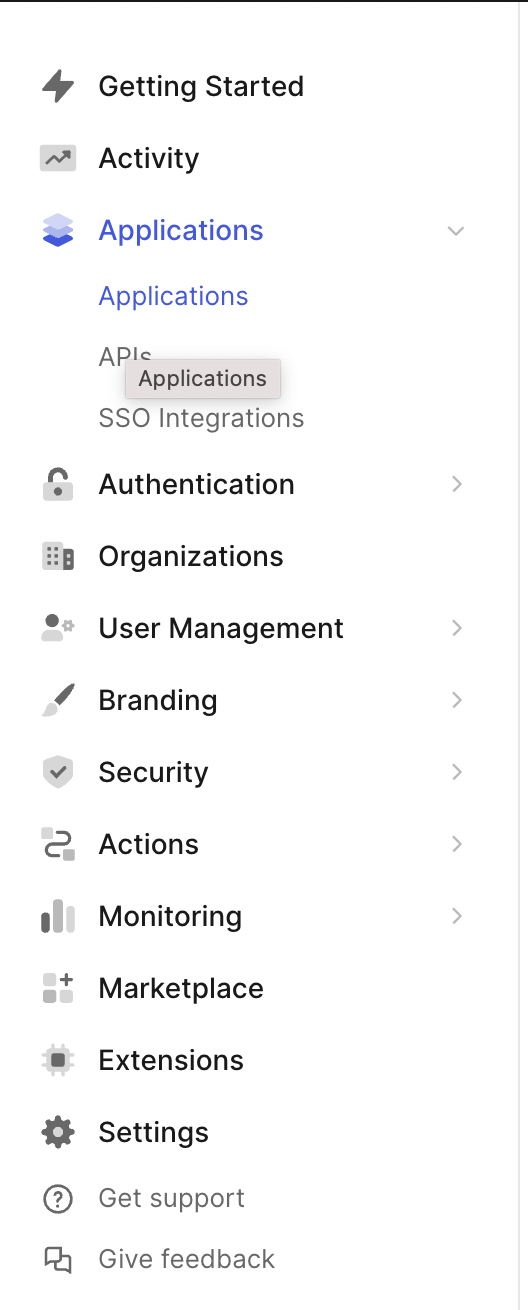Open the Give feedback link
Screen dimensions: 528x1310
click(x=186, y=1259)
